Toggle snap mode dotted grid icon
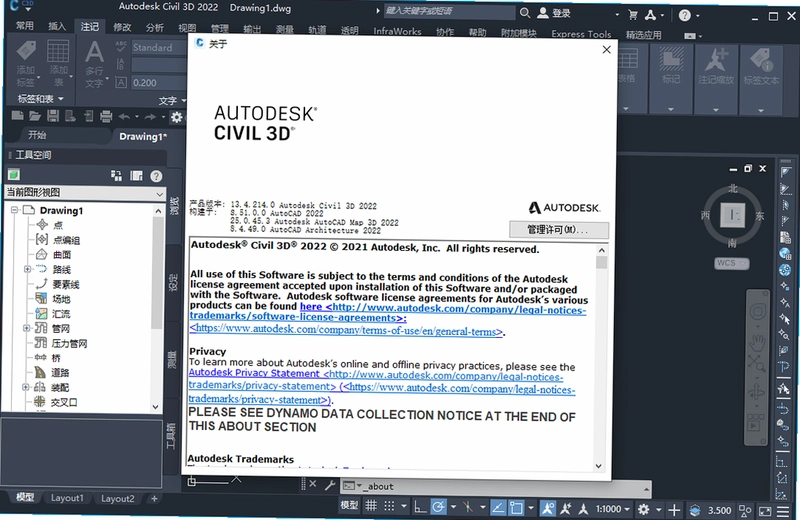 coord(389,506)
